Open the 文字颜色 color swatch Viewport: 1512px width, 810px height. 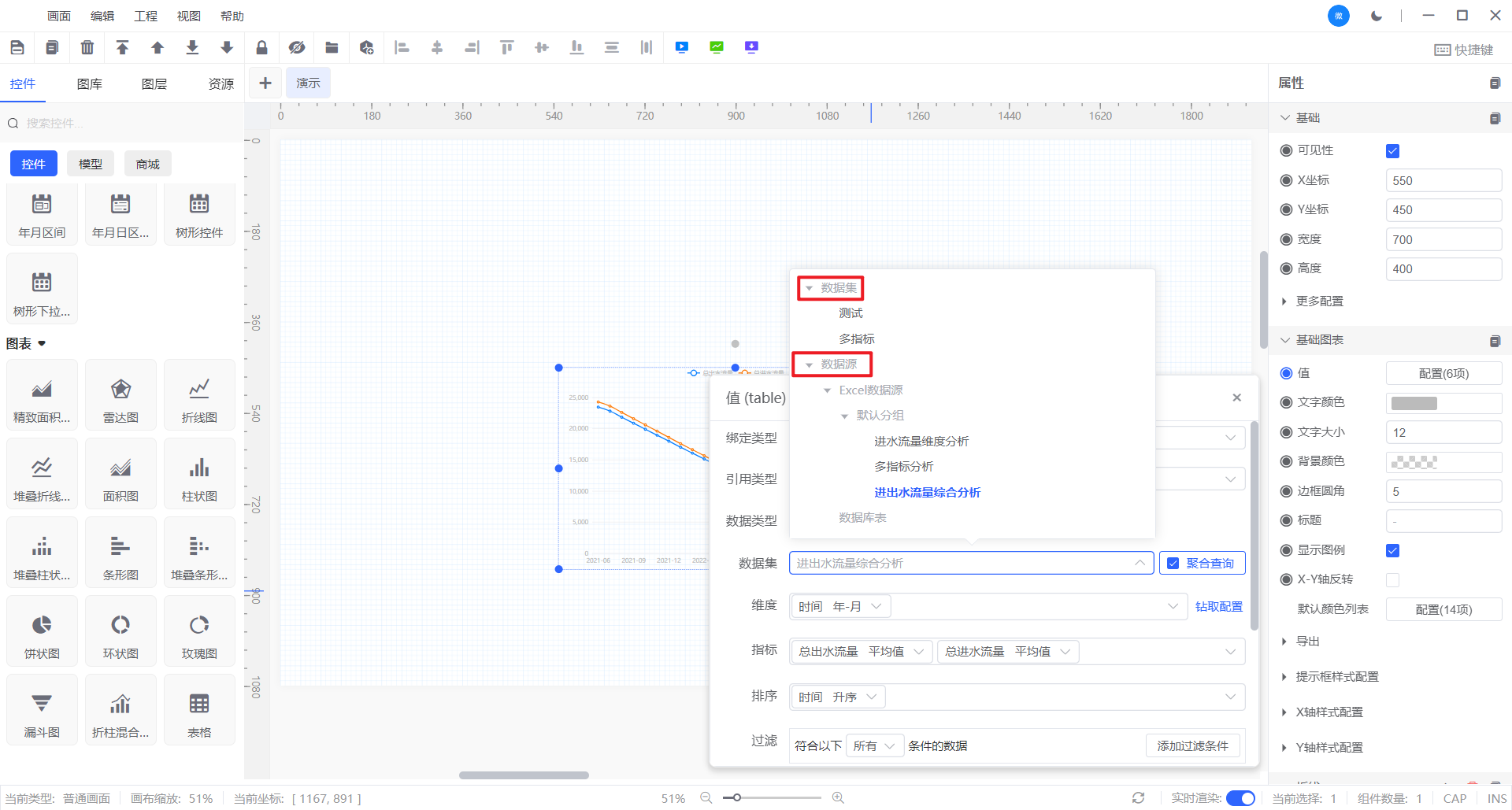coord(1443,402)
